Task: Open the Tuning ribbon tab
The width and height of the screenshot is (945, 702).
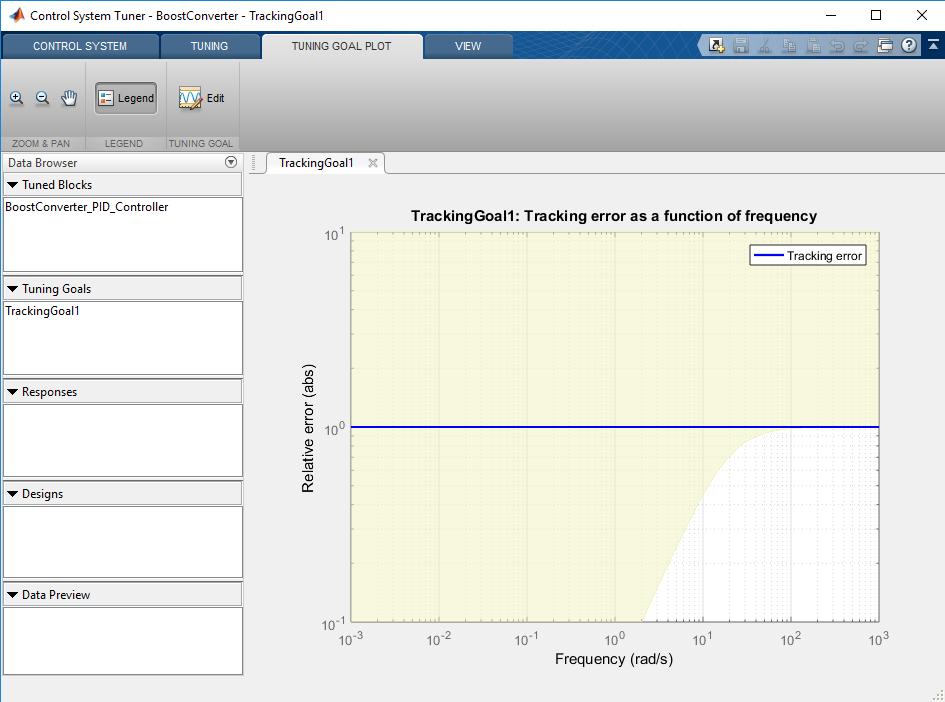Action: (209, 46)
